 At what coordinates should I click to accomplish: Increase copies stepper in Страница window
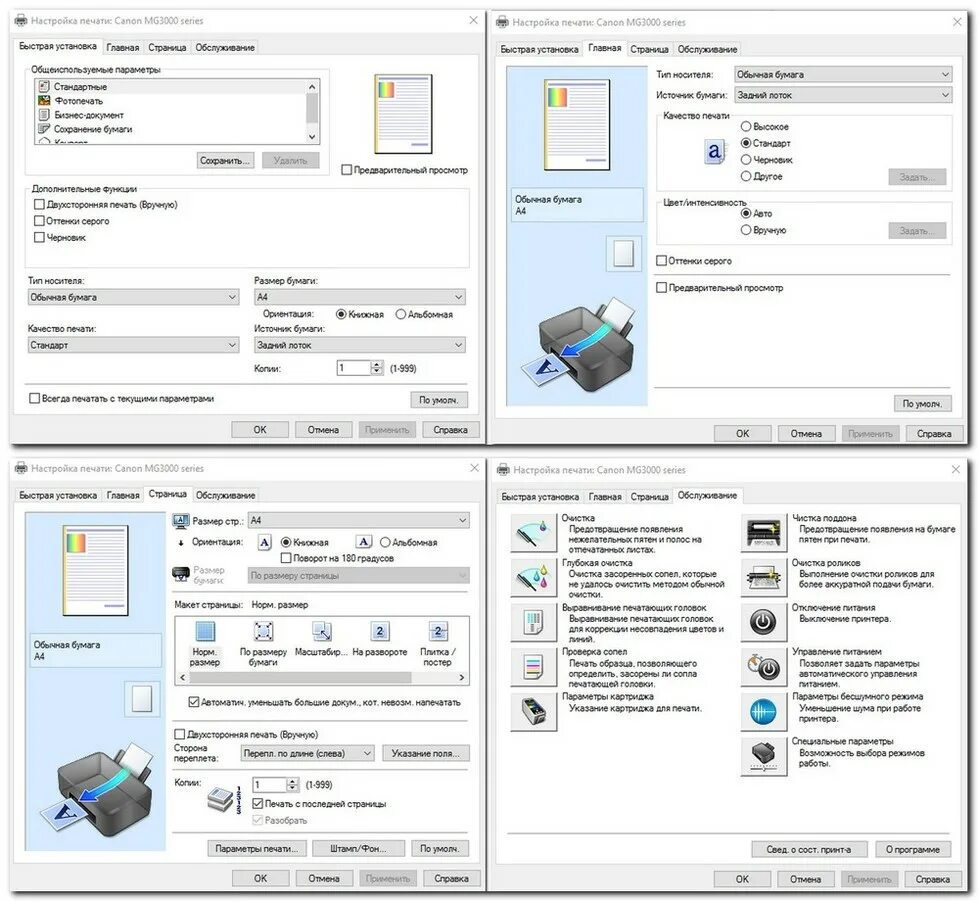tap(292, 781)
